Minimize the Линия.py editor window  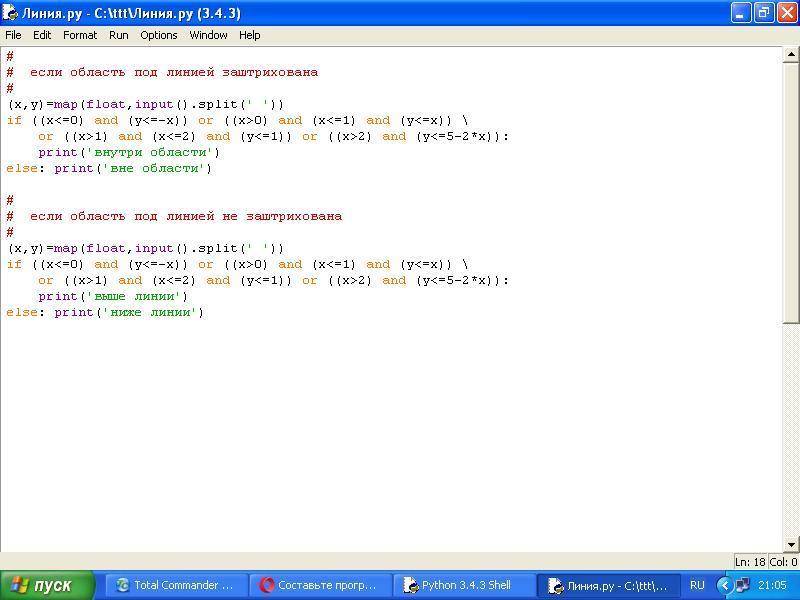pyautogui.click(x=741, y=13)
